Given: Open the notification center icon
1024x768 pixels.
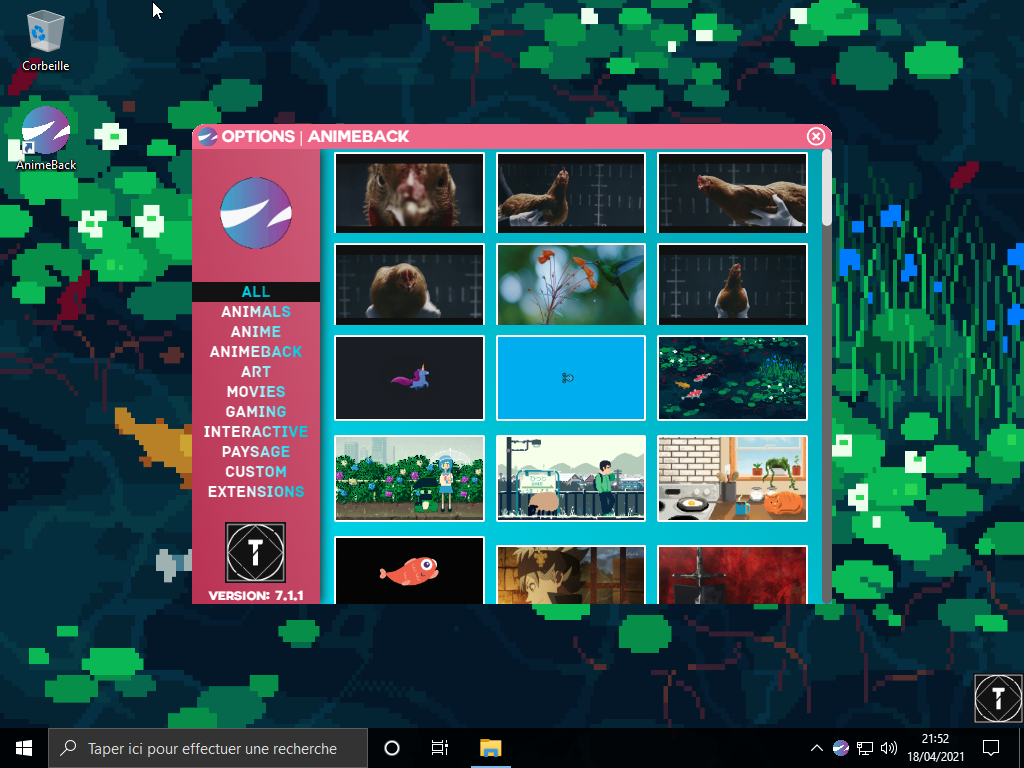Looking at the screenshot, I should tap(991, 748).
